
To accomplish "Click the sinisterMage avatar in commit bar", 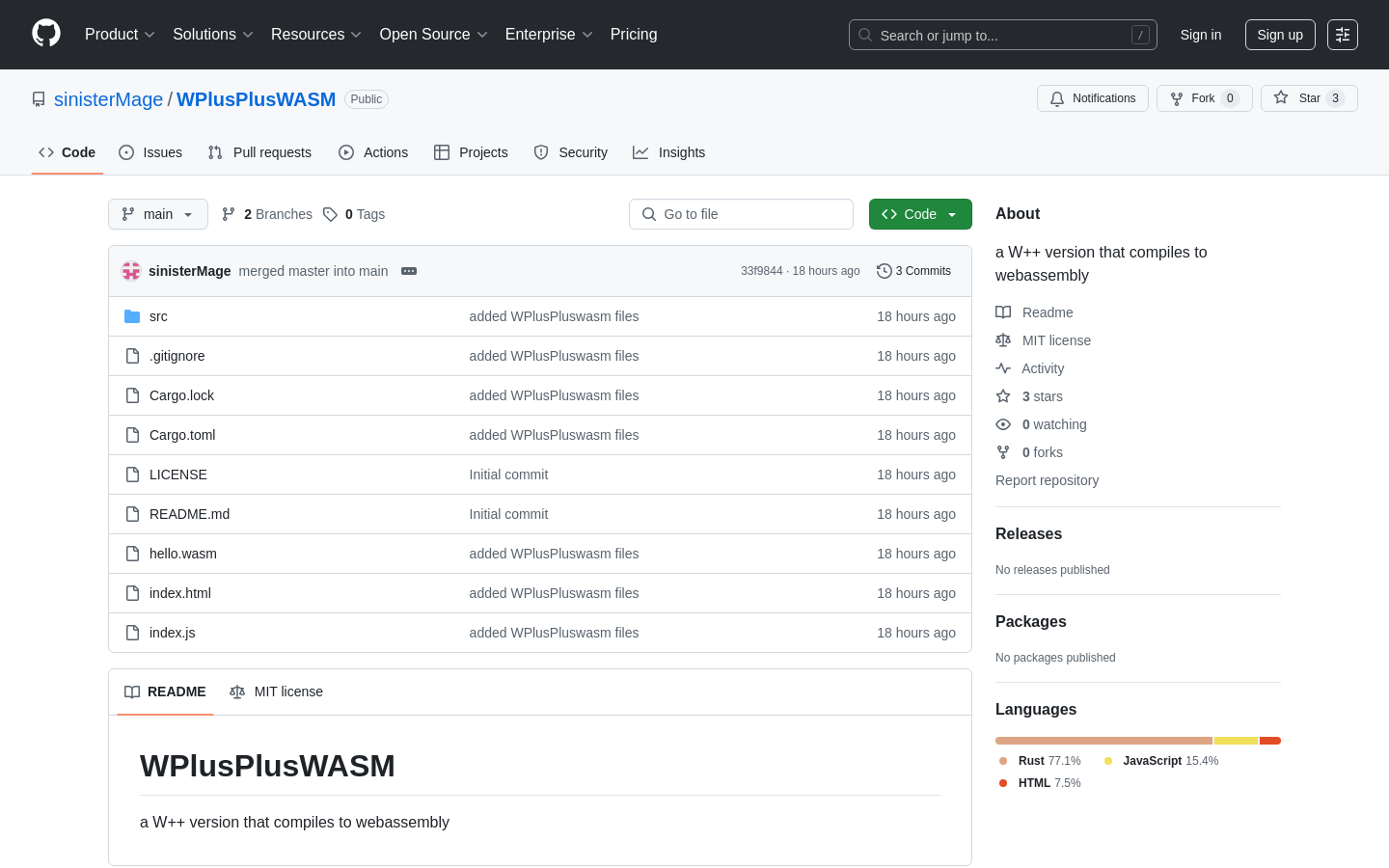I will point(131,271).
